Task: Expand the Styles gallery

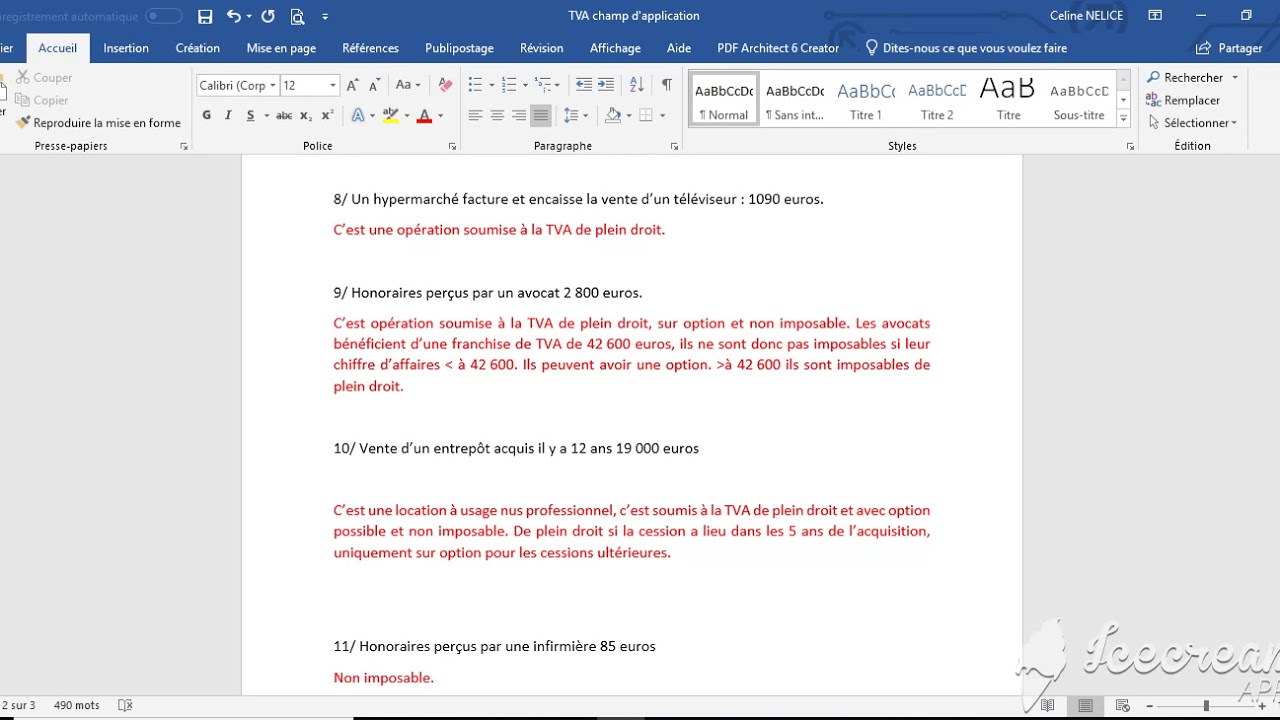Action: (x=1123, y=118)
